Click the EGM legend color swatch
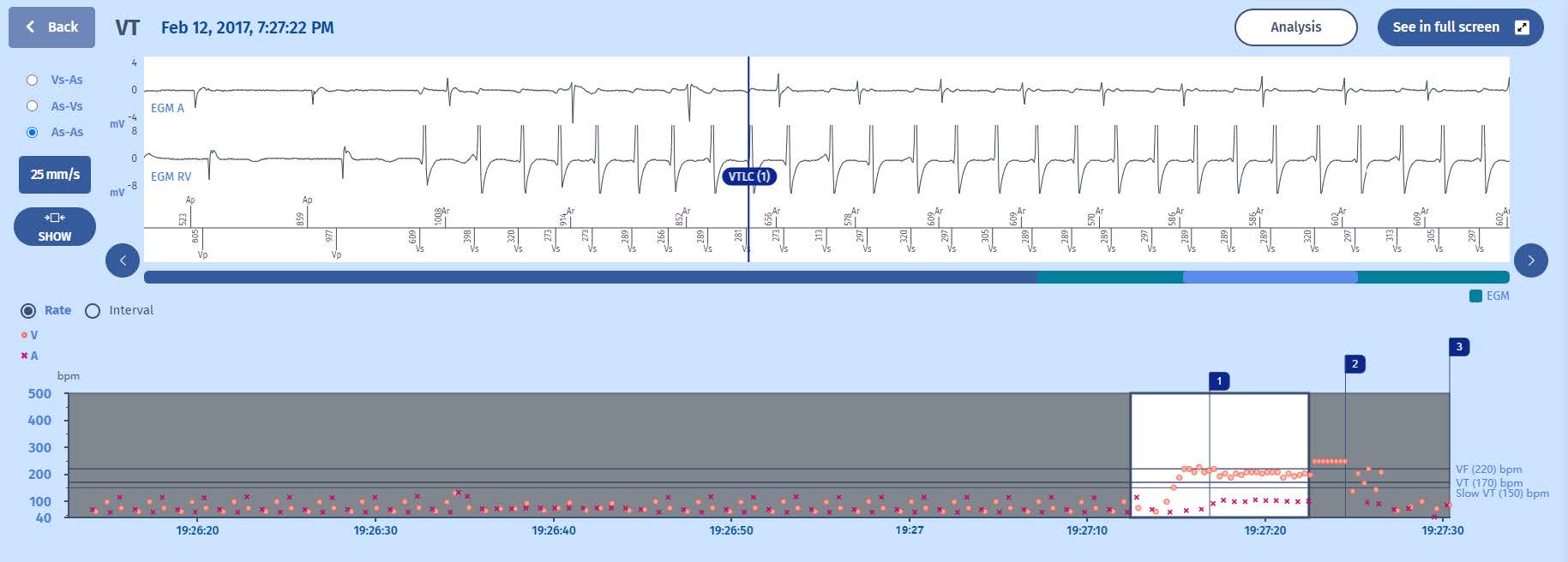 [1475, 296]
